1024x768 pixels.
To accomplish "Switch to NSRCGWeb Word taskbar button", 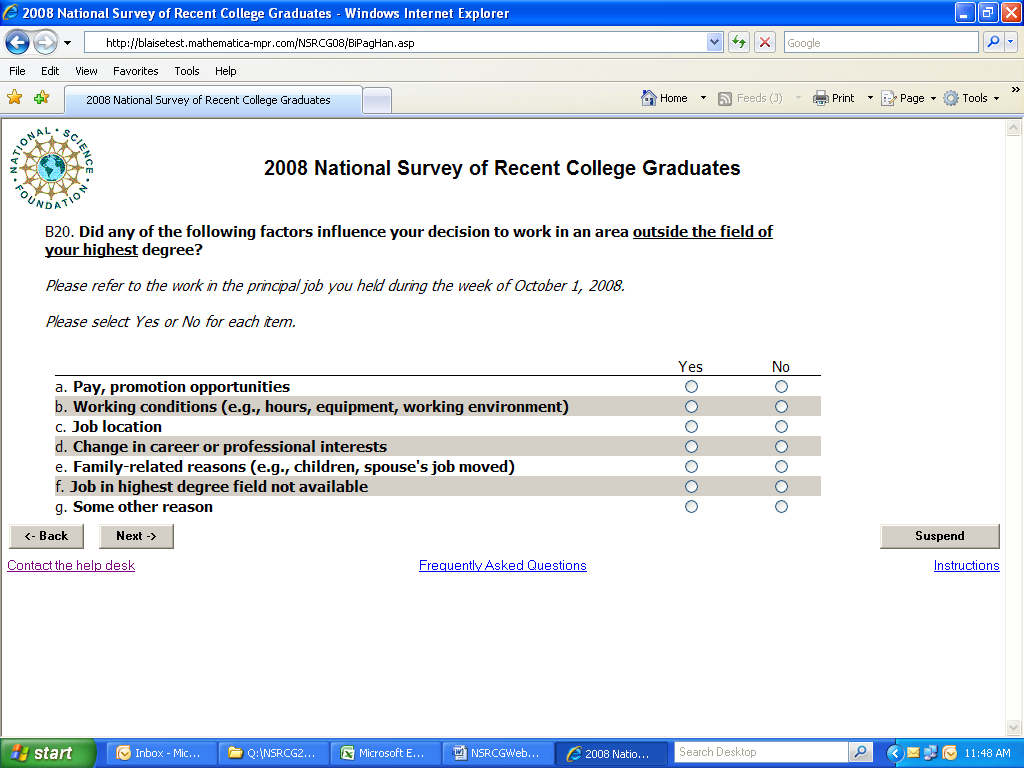I will click(x=497, y=753).
